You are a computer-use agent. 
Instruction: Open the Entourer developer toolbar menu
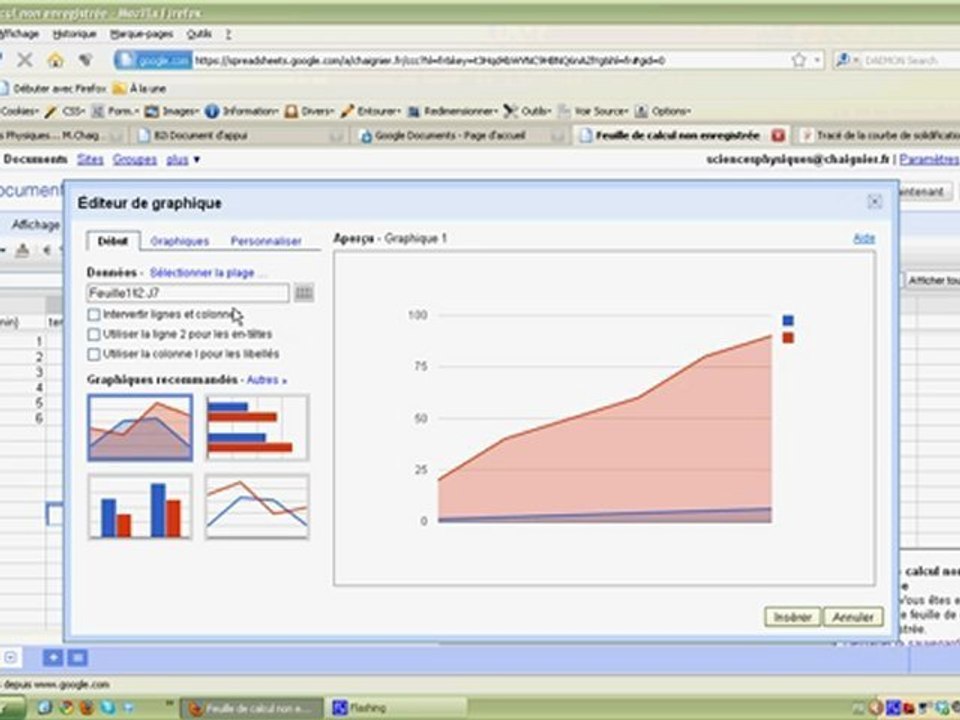(370, 111)
